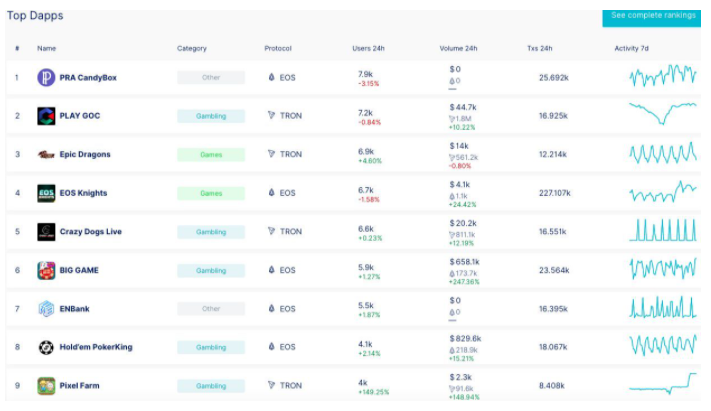Open the BIG GAME logo icon
711x411 pixels.
tap(46, 270)
